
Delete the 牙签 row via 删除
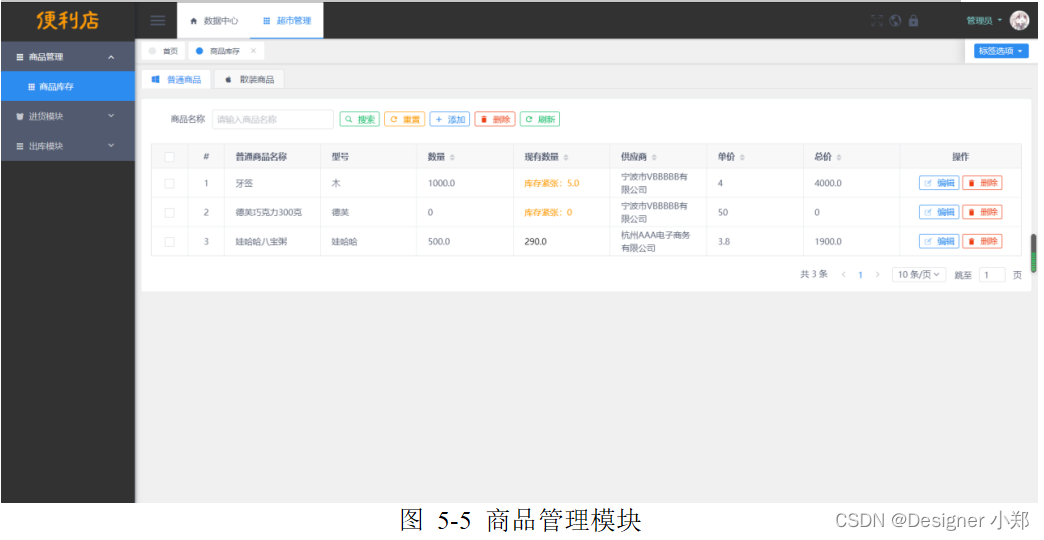pyautogui.click(x=982, y=183)
